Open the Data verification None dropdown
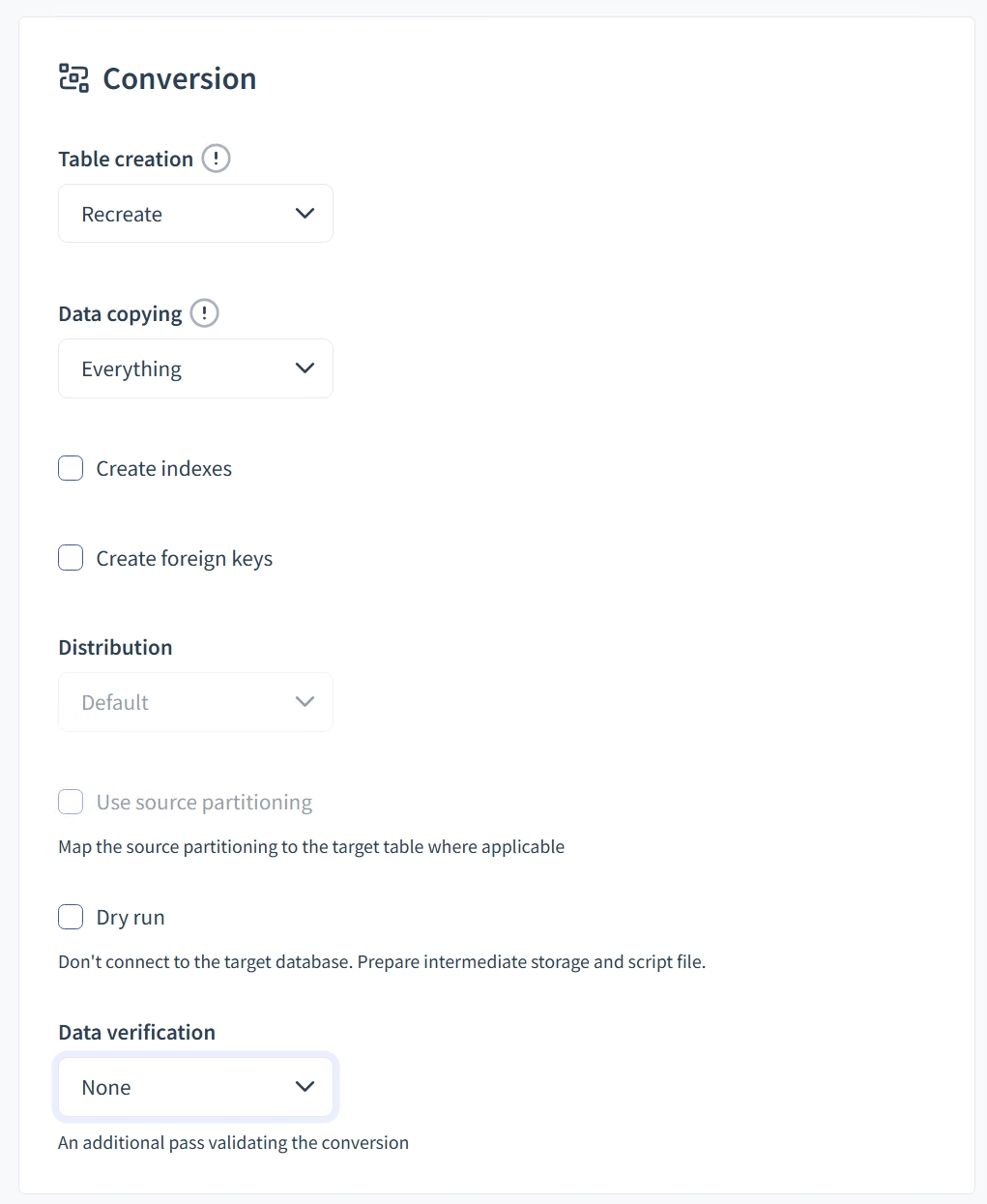Image resolution: width=987 pixels, height=1204 pixels. coord(195,1087)
